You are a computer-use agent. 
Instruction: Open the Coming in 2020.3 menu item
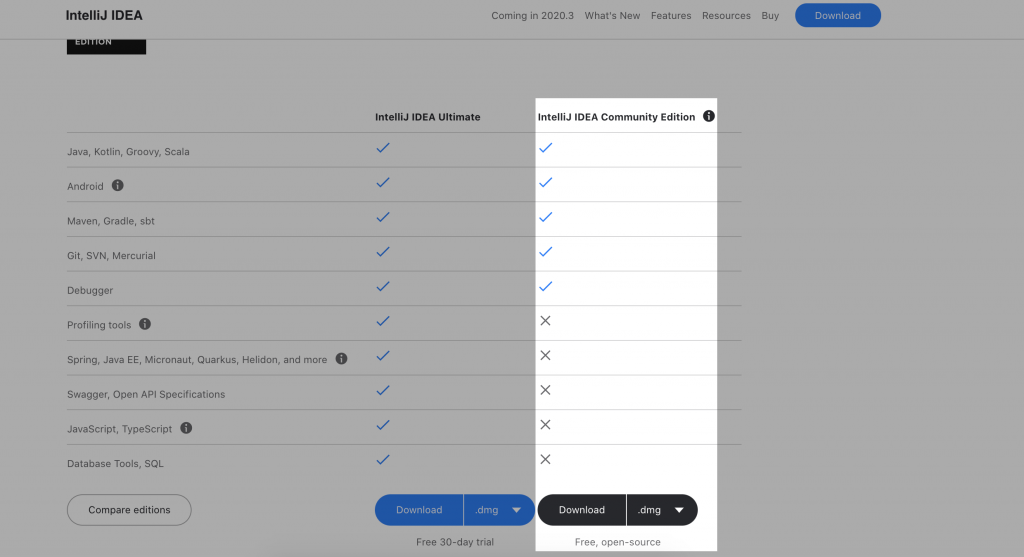point(532,16)
